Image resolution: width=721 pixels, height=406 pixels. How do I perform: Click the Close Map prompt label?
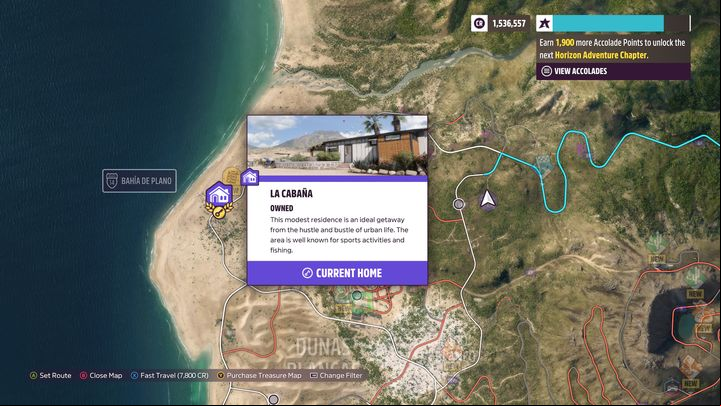click(x=106, y=376)
